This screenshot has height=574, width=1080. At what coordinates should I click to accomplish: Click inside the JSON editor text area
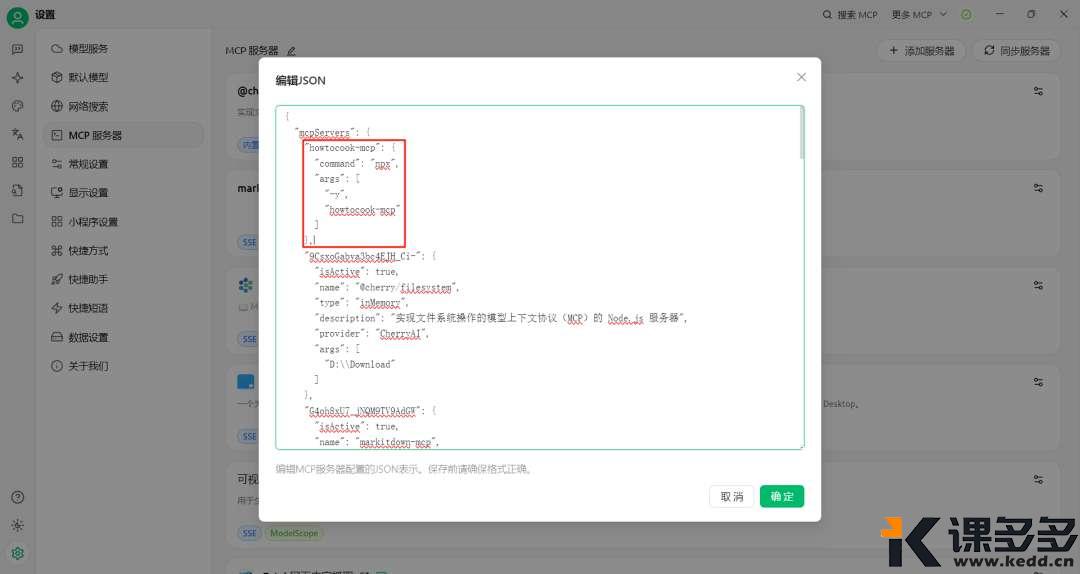coord(539,278)
